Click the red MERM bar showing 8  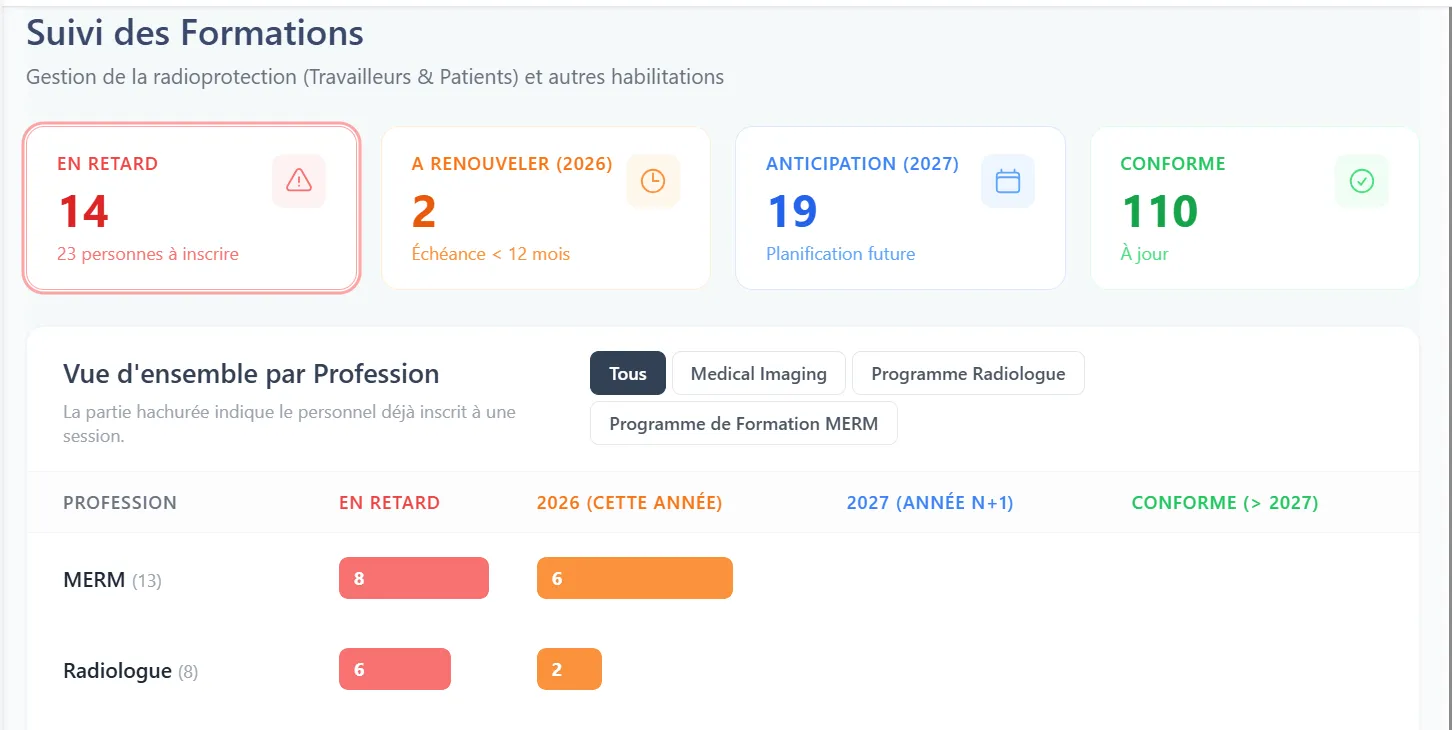pyautogui.click(x=414, y=578)
